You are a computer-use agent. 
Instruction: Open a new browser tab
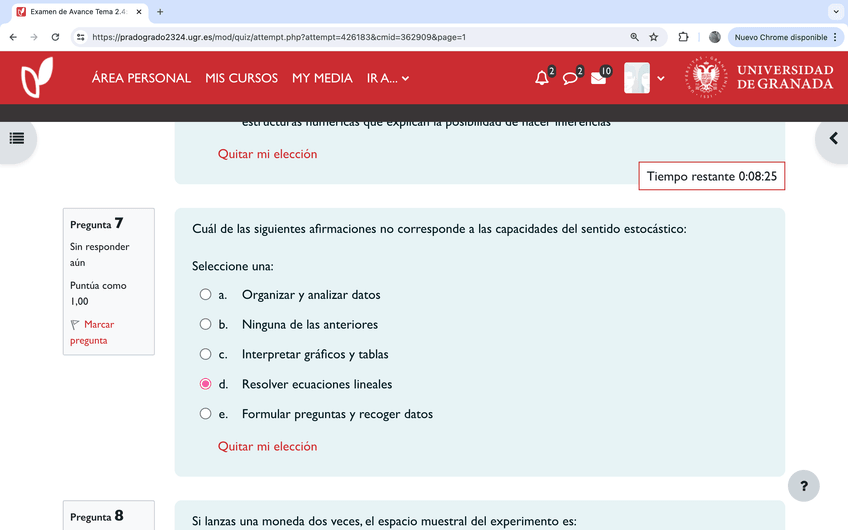tap(160, 12)
